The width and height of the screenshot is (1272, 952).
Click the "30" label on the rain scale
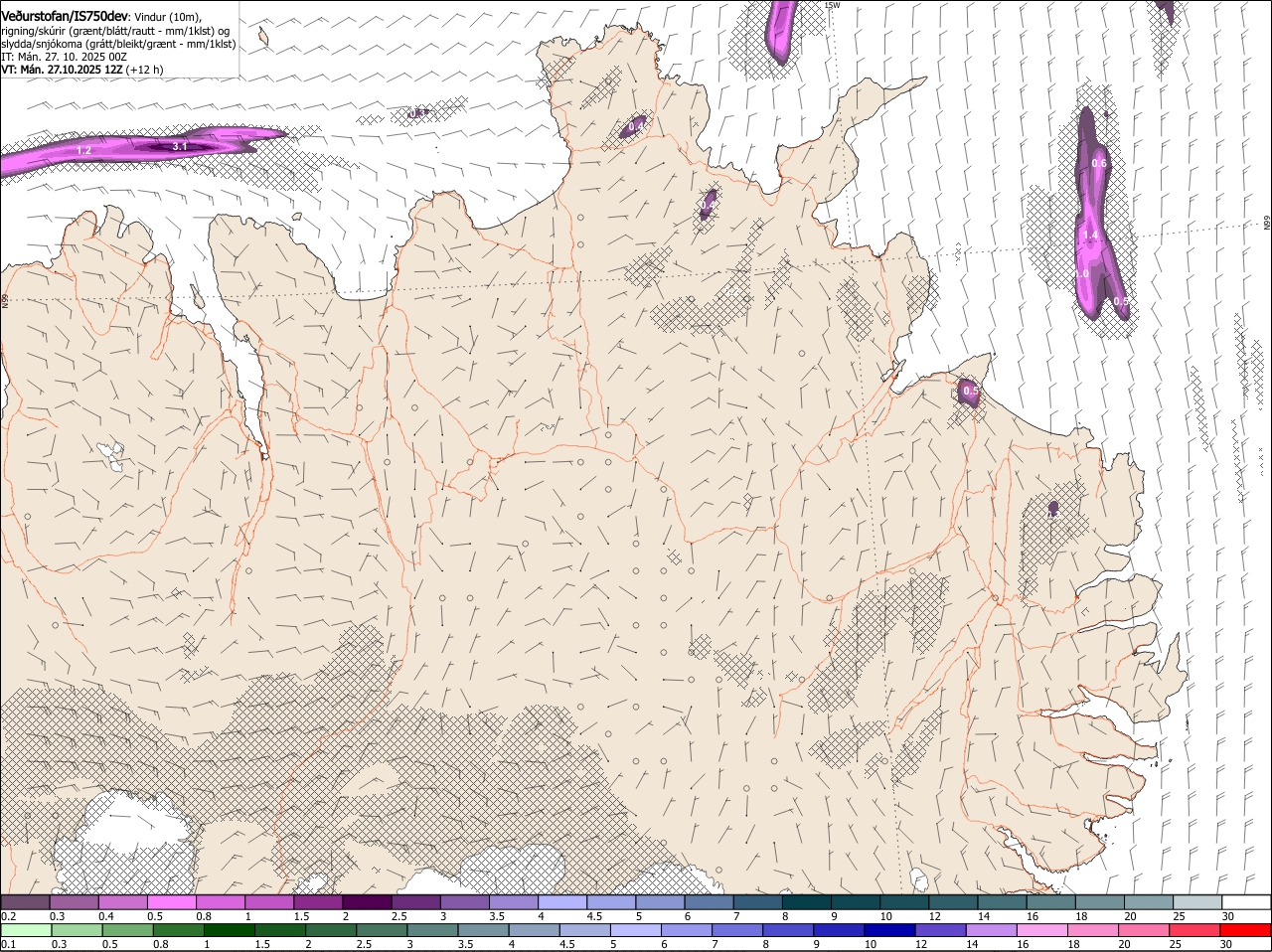tap(1225, 944)
